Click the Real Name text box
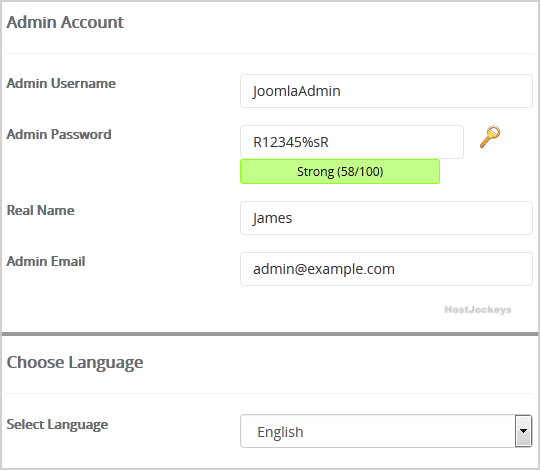The height and width of the screenshot is (470, 540). coord(386,218)
